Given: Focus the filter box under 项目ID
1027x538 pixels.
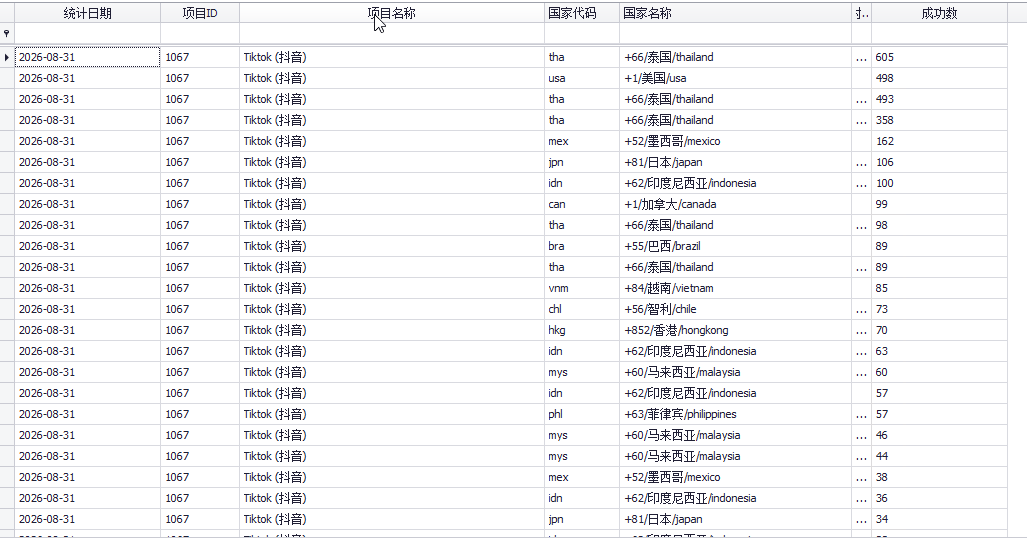Looking at the screenshot, I should click(x=200, y=33).
